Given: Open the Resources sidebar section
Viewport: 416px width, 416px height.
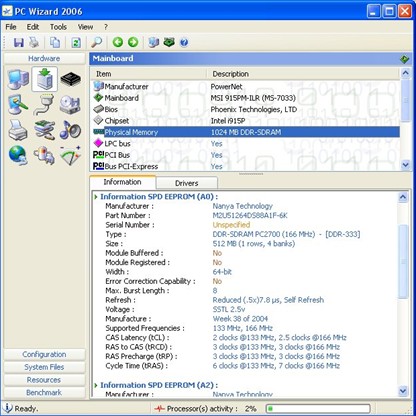Looking at the screenshot, I should click(x=44, y=380).
